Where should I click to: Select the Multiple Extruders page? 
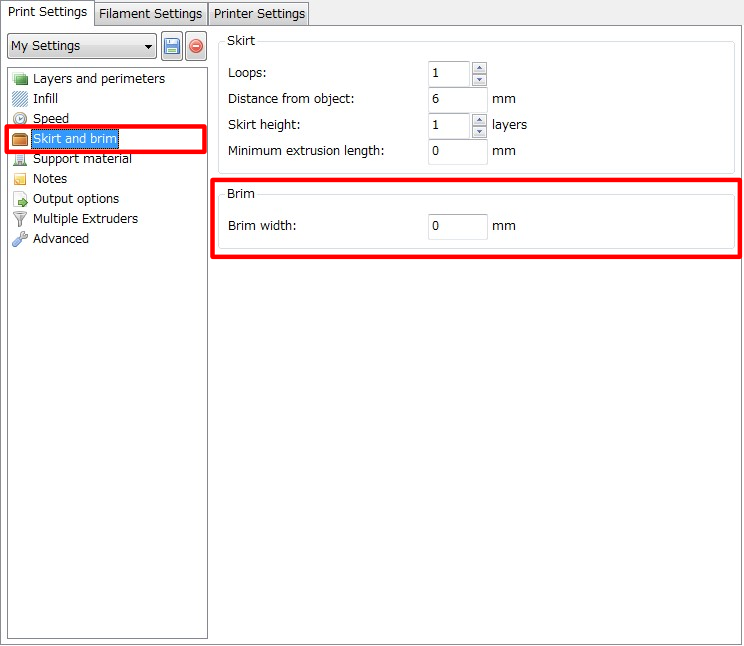[x=85, y=219]
